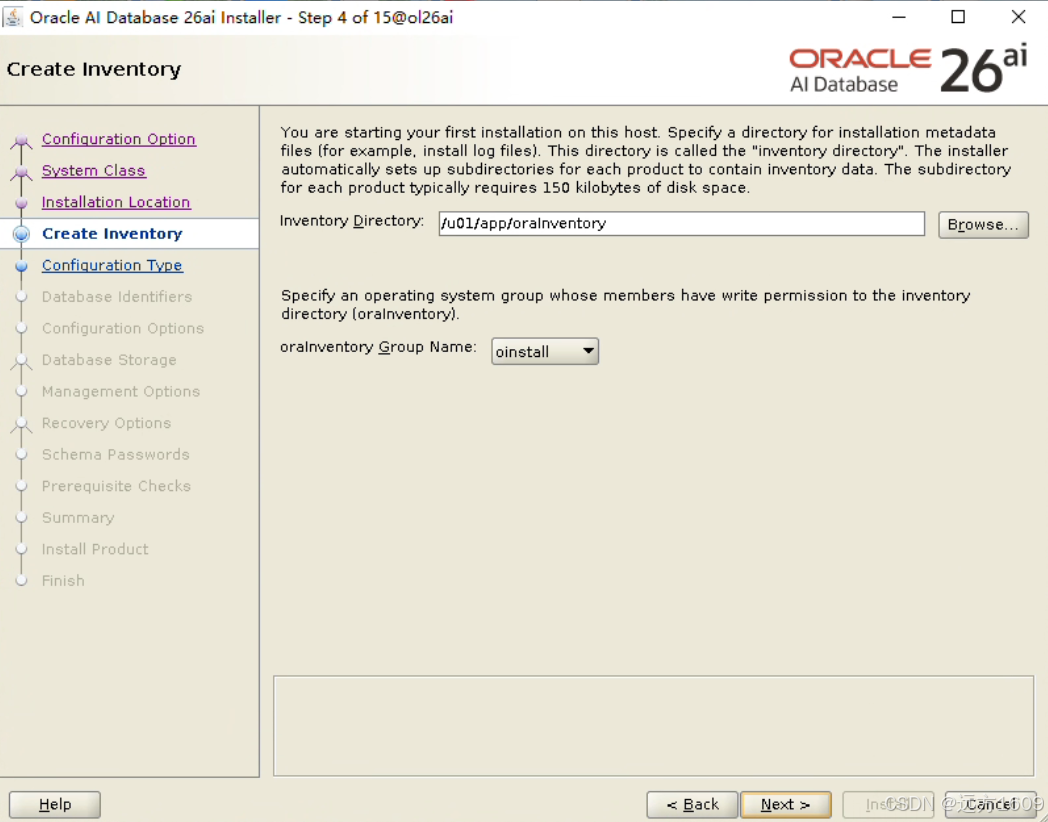Click the Prerequisite Checks step label
The height and width of the screenshot is (822, 1048).
click(116, 486)
